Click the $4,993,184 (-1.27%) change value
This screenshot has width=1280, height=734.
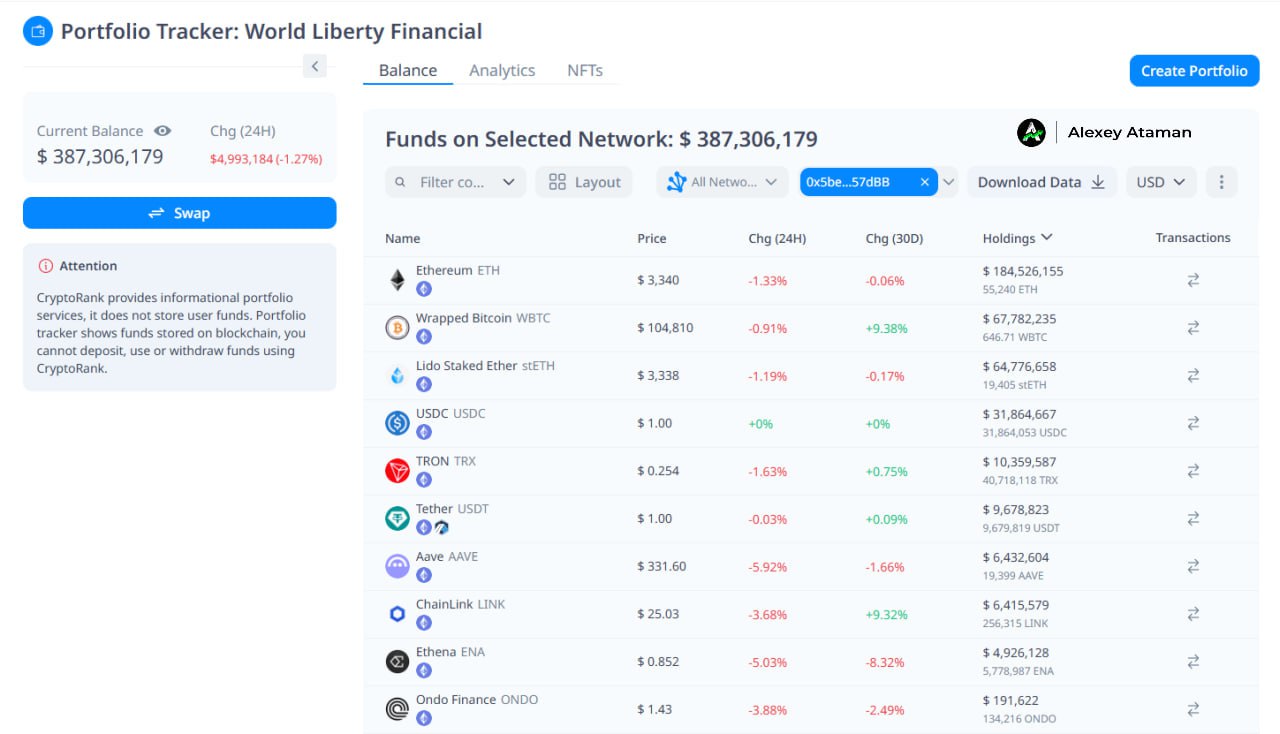[266, 159]
